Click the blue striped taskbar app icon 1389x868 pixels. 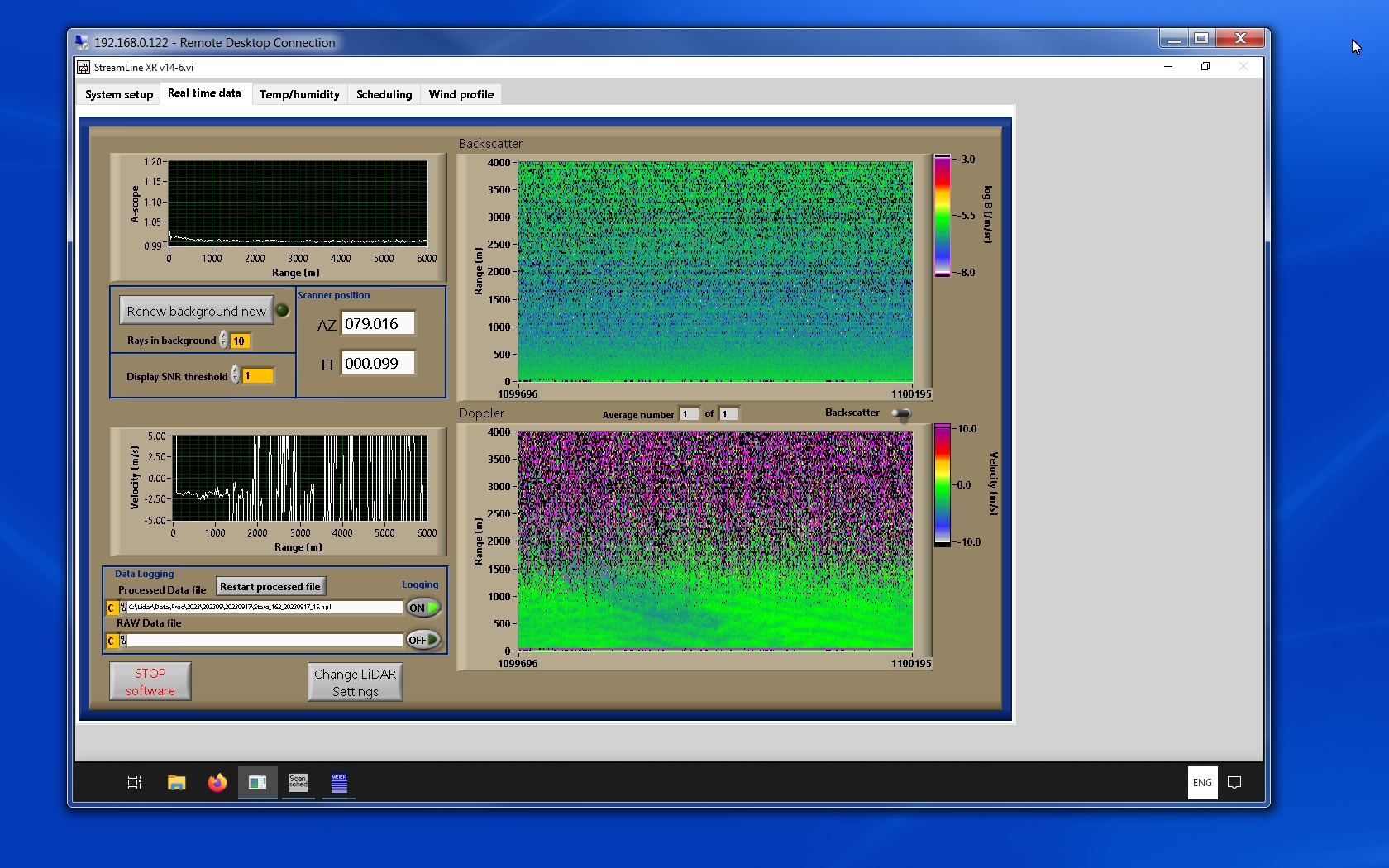click(339, 783)
